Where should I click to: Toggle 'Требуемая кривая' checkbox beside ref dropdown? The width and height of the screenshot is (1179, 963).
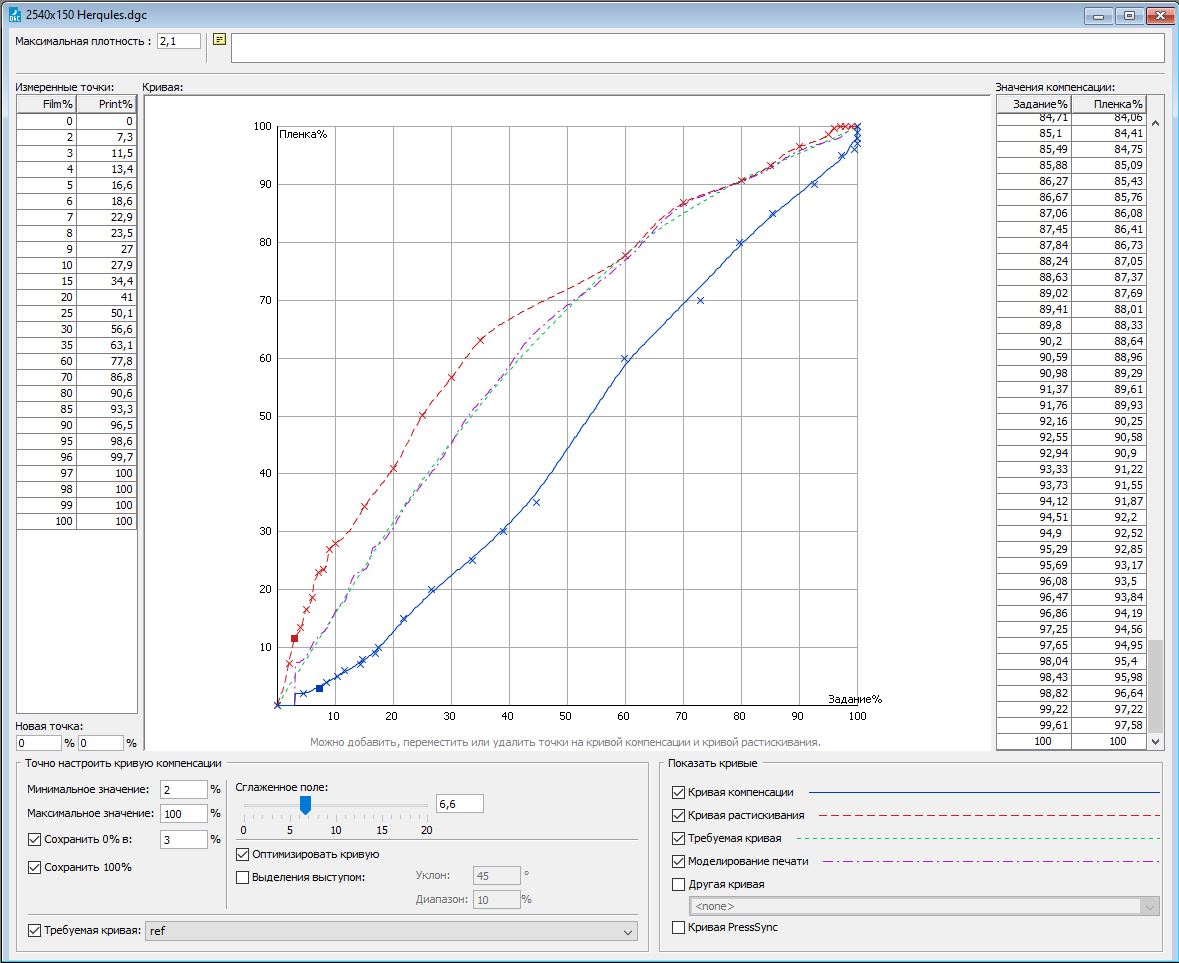coord(34,930)
